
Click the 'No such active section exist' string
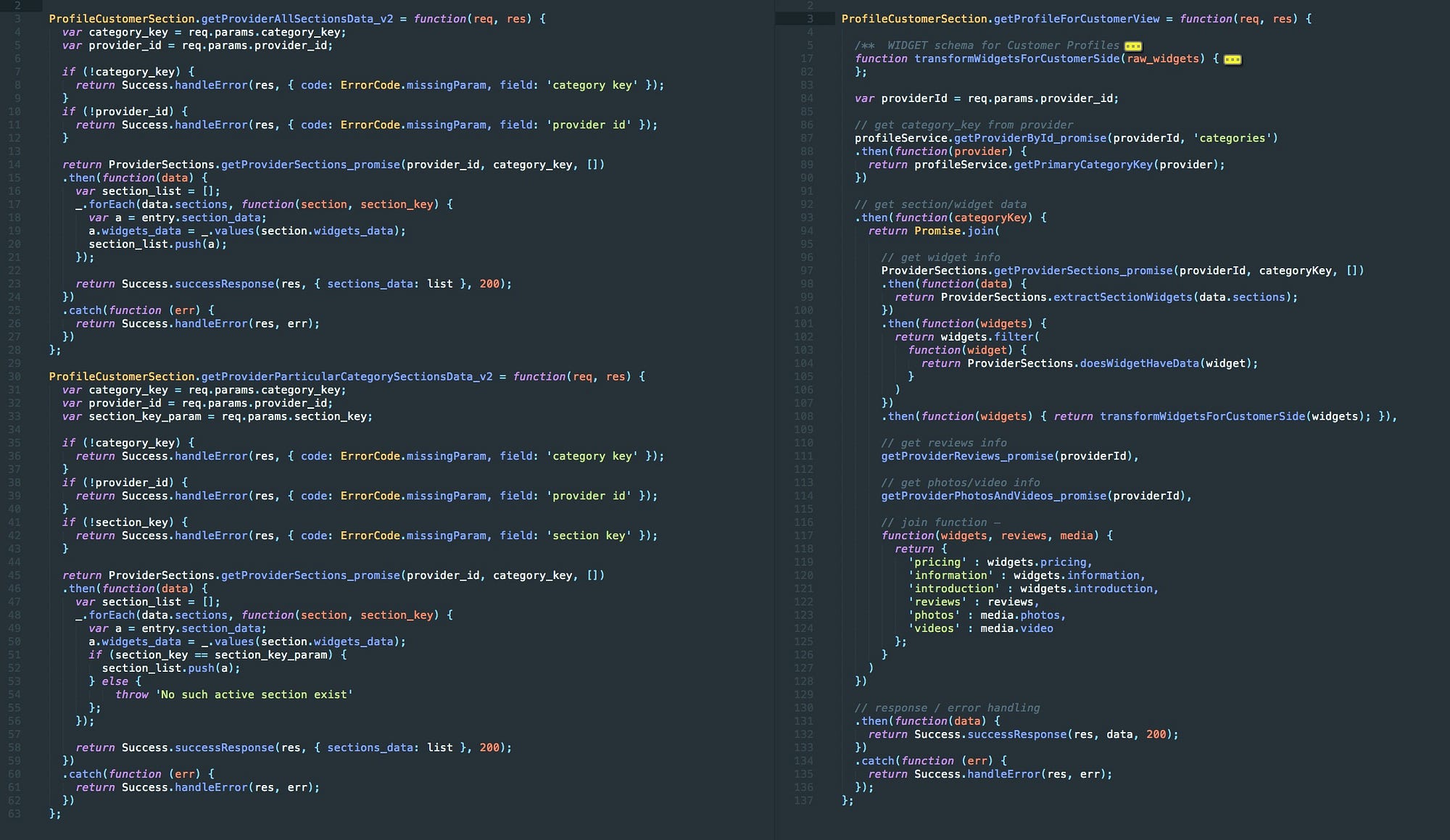pyautogui.click(x=254, y=694)
